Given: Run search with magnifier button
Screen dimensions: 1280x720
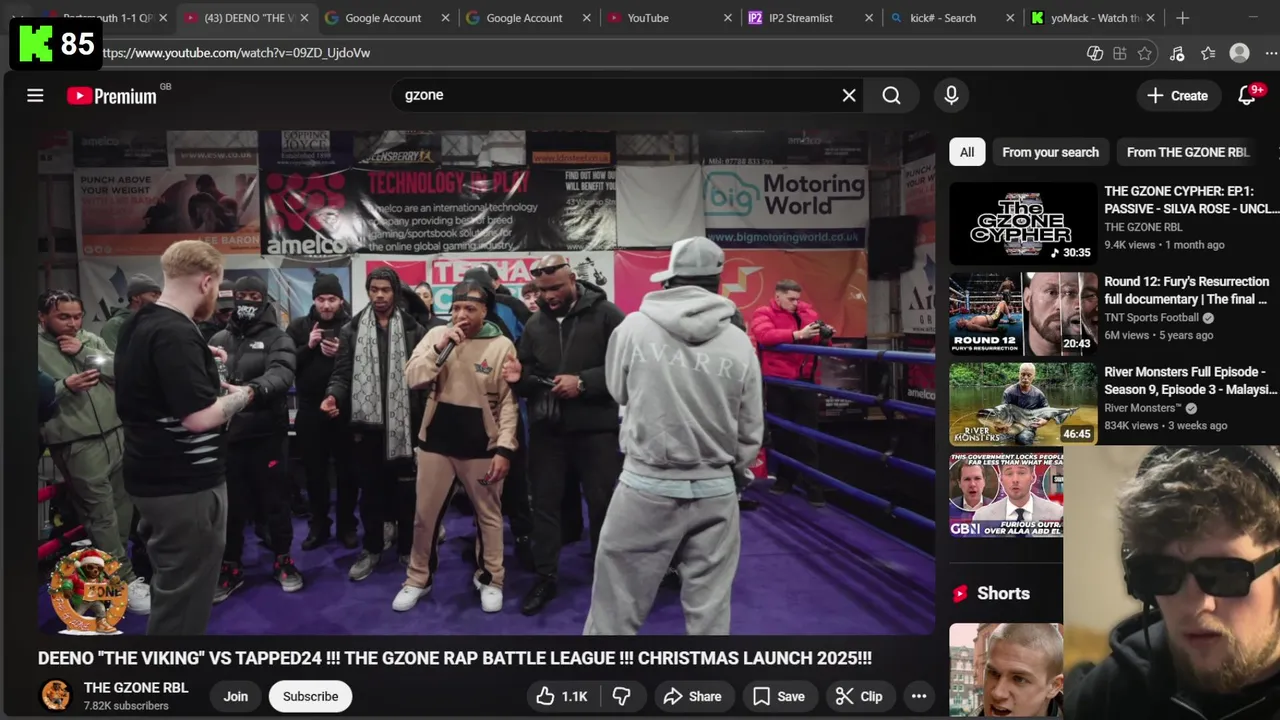Looking at the screenshot, I should (891, 95).
